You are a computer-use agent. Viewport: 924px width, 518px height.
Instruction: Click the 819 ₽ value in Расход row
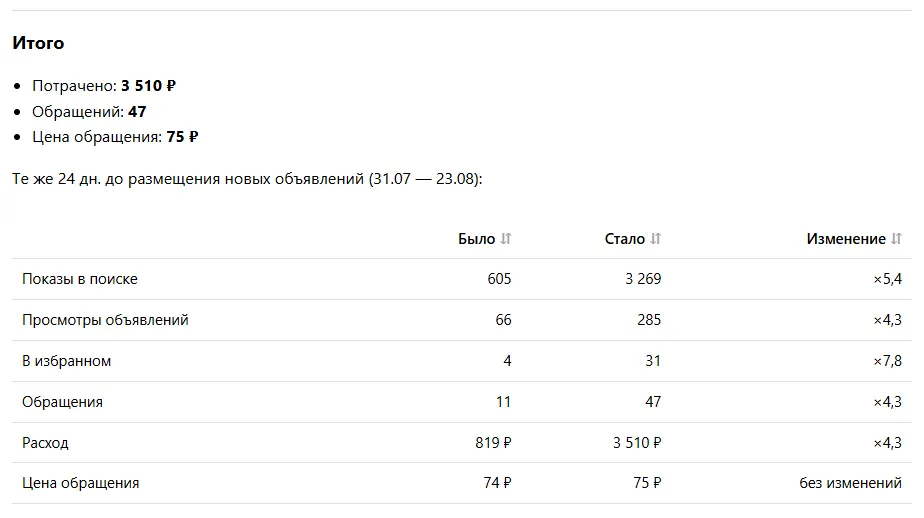(493, 443)
